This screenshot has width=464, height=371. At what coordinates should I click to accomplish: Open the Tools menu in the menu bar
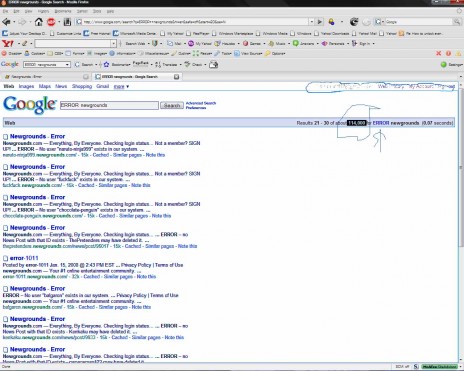[97, 11]
